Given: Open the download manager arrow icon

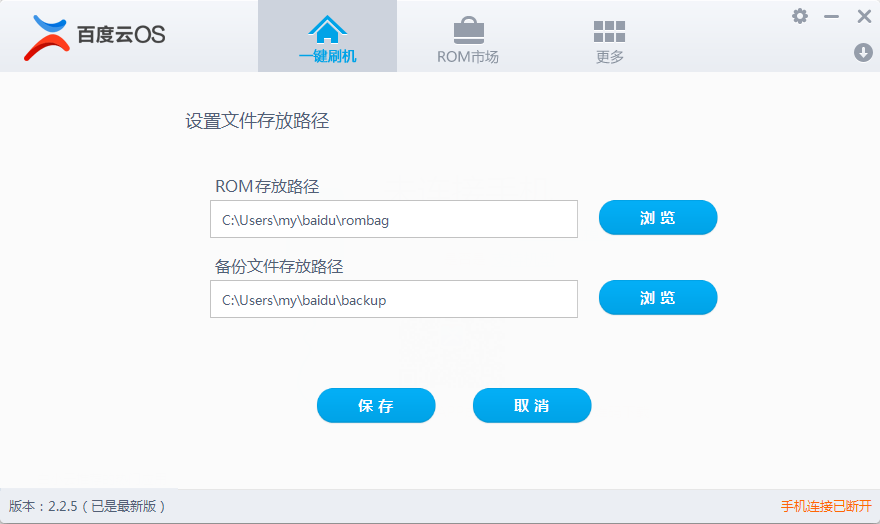Looking at the screenshot, I should (863, 52).
